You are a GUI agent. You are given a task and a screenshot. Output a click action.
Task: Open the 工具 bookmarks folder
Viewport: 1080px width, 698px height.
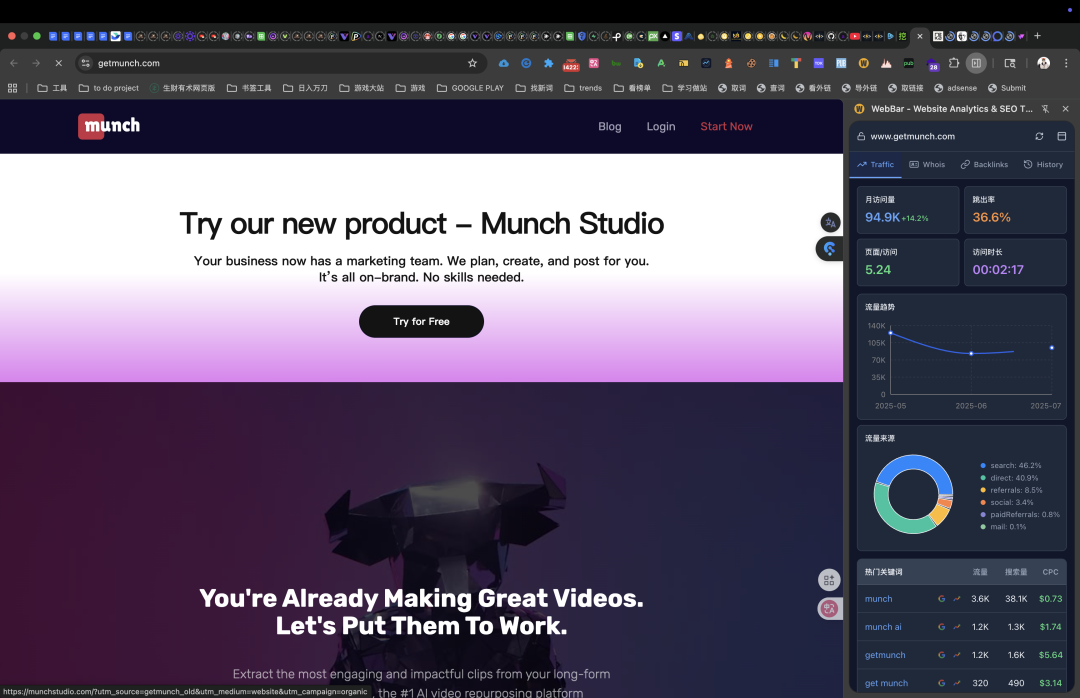click(52, 88)
